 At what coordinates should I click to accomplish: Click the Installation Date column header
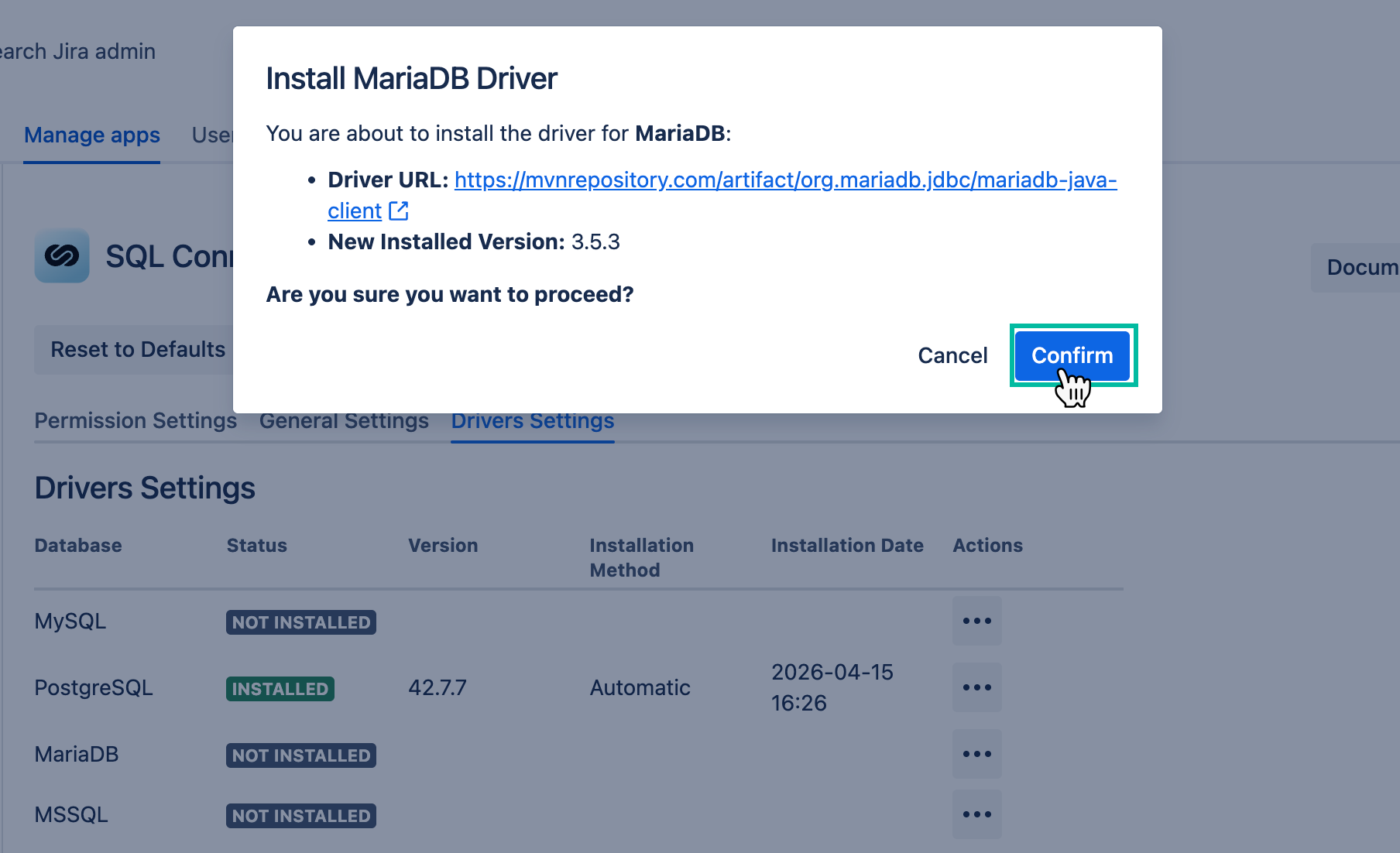pos(847,545)
